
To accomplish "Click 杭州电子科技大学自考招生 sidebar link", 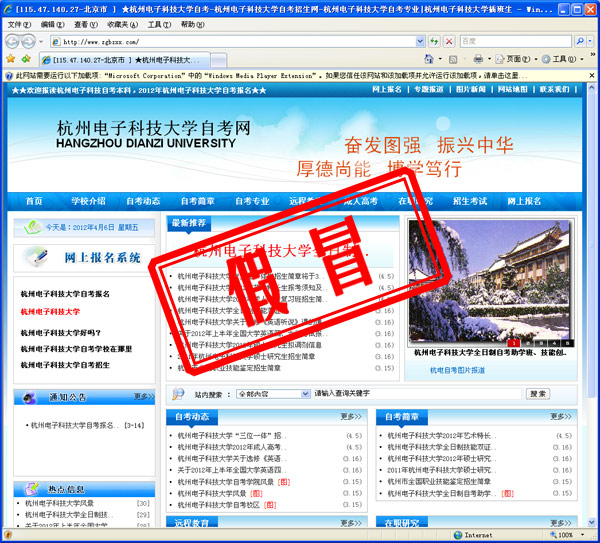I will pyautogui.click(x=65, y=365).
